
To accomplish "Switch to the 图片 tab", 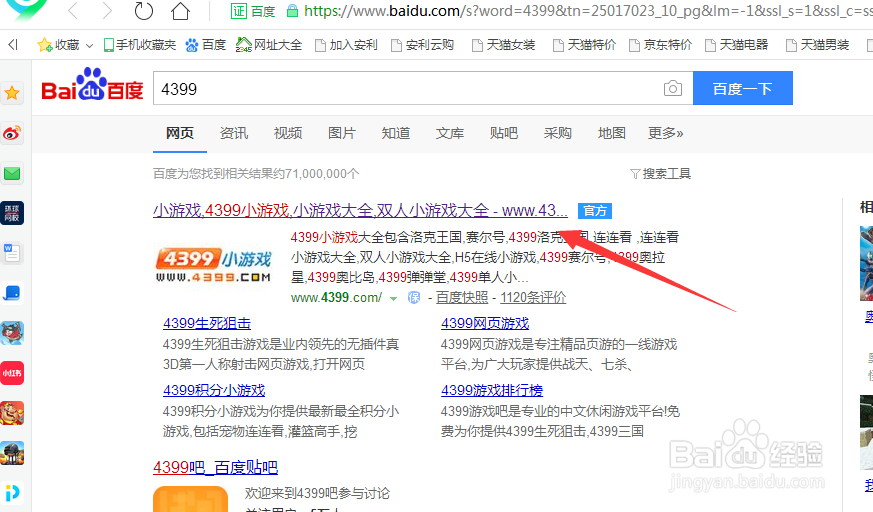I will click(342, 133).
